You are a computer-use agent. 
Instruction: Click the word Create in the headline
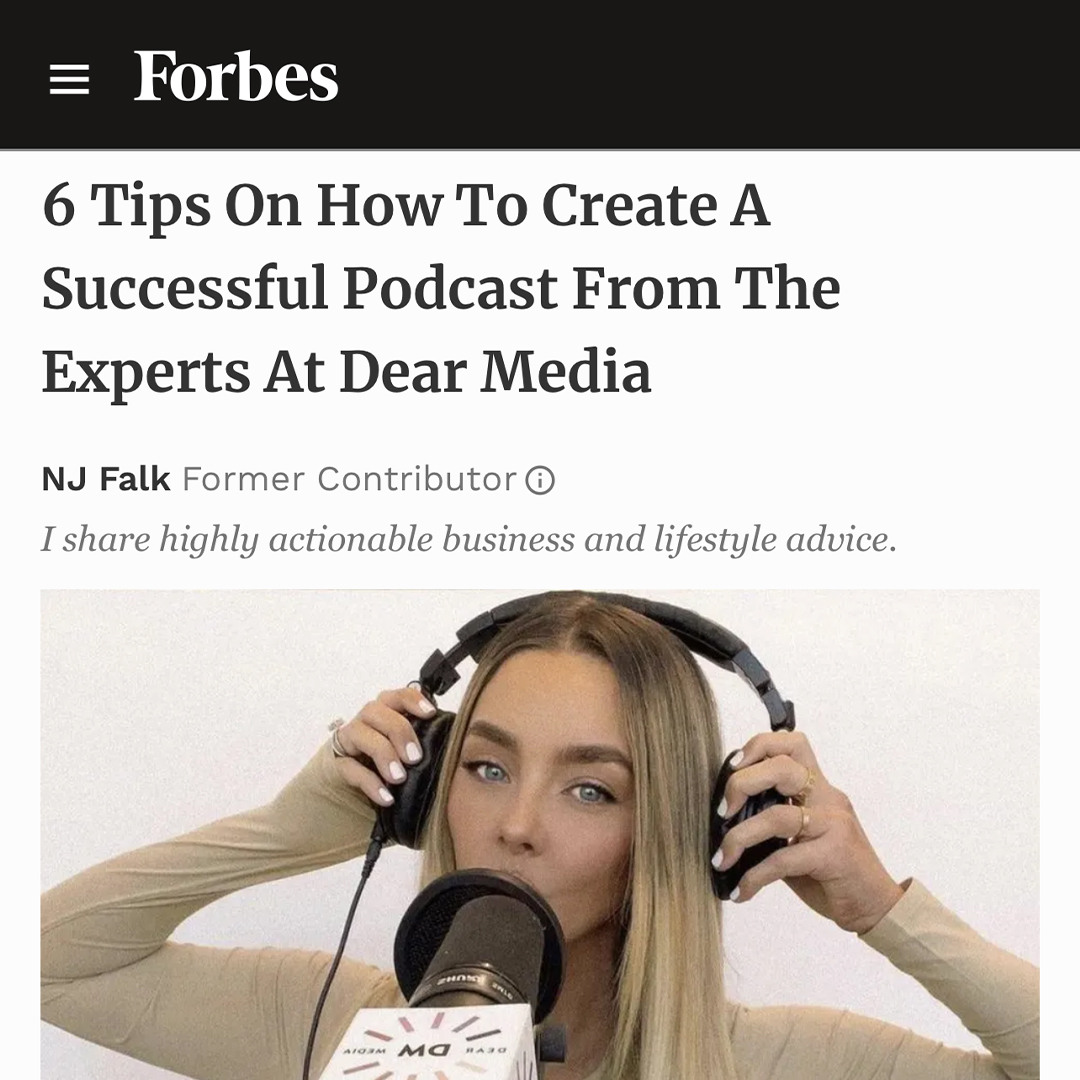click(x=630, y=205)
